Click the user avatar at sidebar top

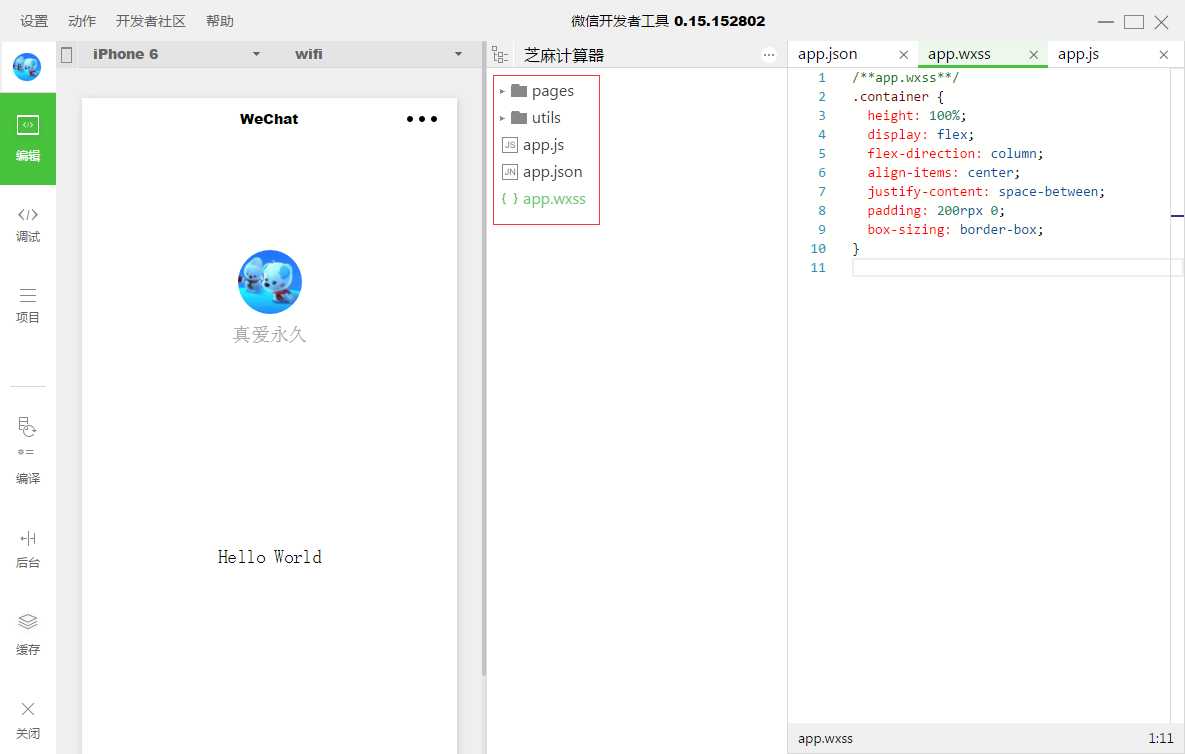[27, 67]
